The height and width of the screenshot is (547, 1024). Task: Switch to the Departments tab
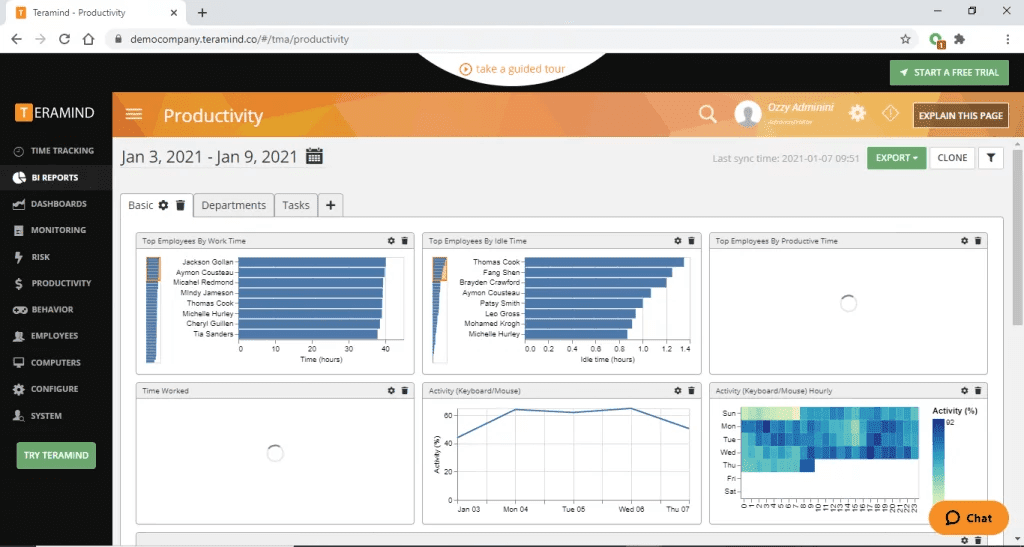coord(234,205)
